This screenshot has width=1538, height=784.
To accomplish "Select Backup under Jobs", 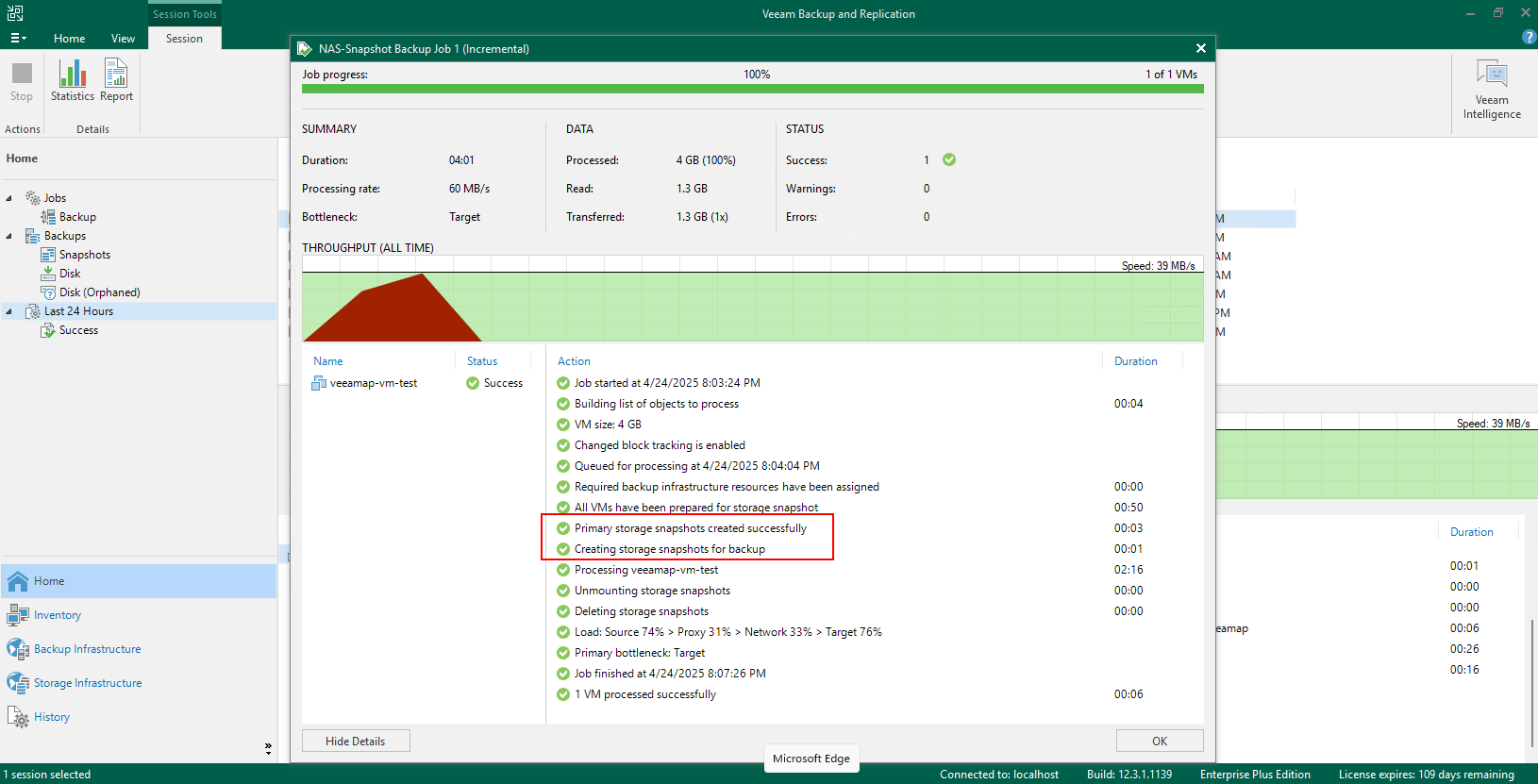I will point(77,217).
